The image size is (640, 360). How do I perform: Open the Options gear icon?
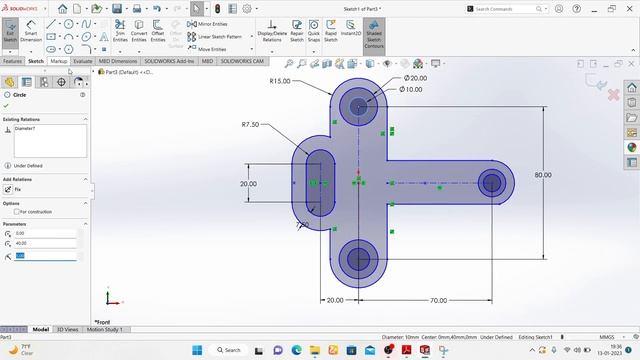coord(247,9)
